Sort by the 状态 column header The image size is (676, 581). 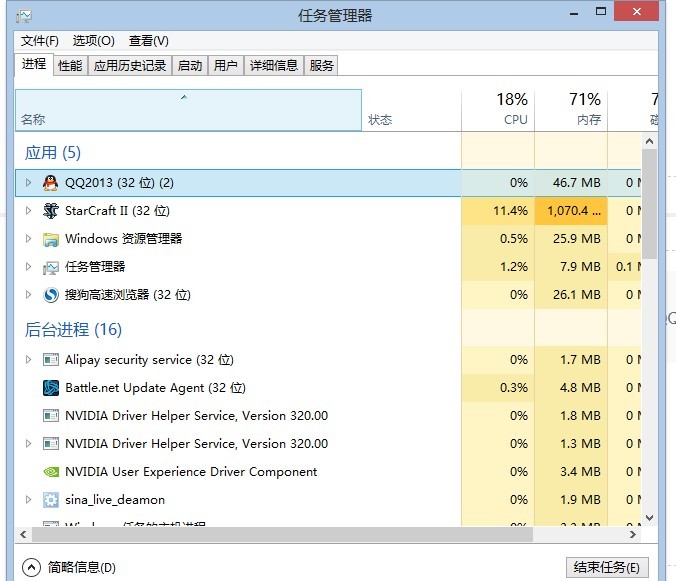(x=411, y=110)
